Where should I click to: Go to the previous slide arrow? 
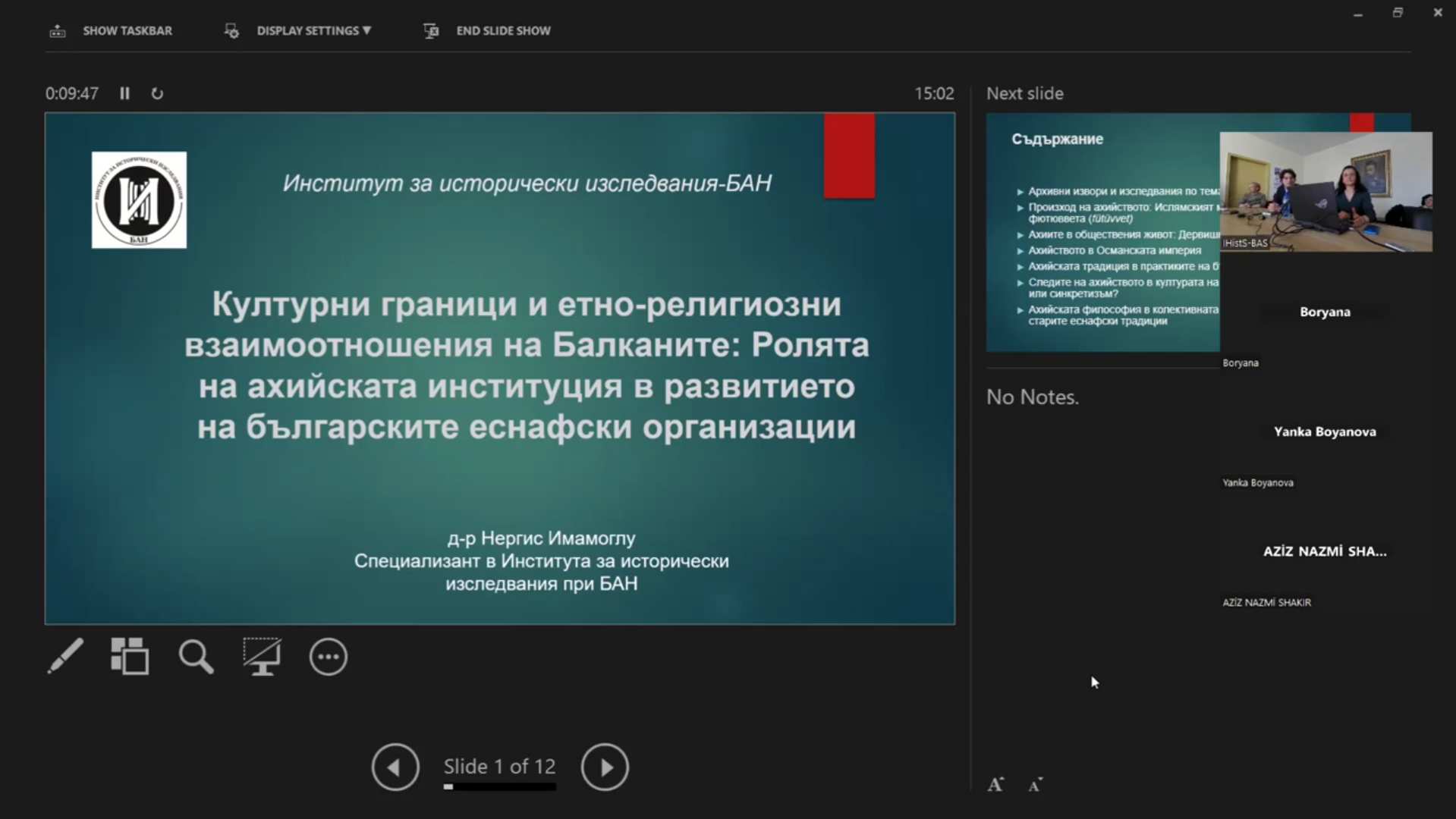click(x=395, y=767)
